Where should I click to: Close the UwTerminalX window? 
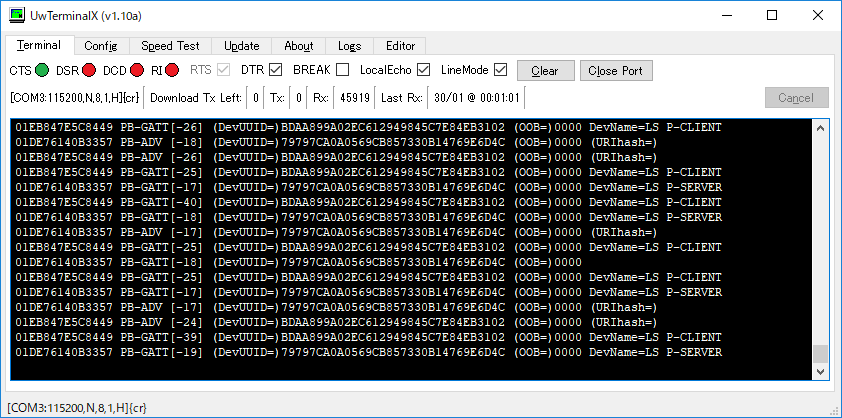click(x=817, y=16)
